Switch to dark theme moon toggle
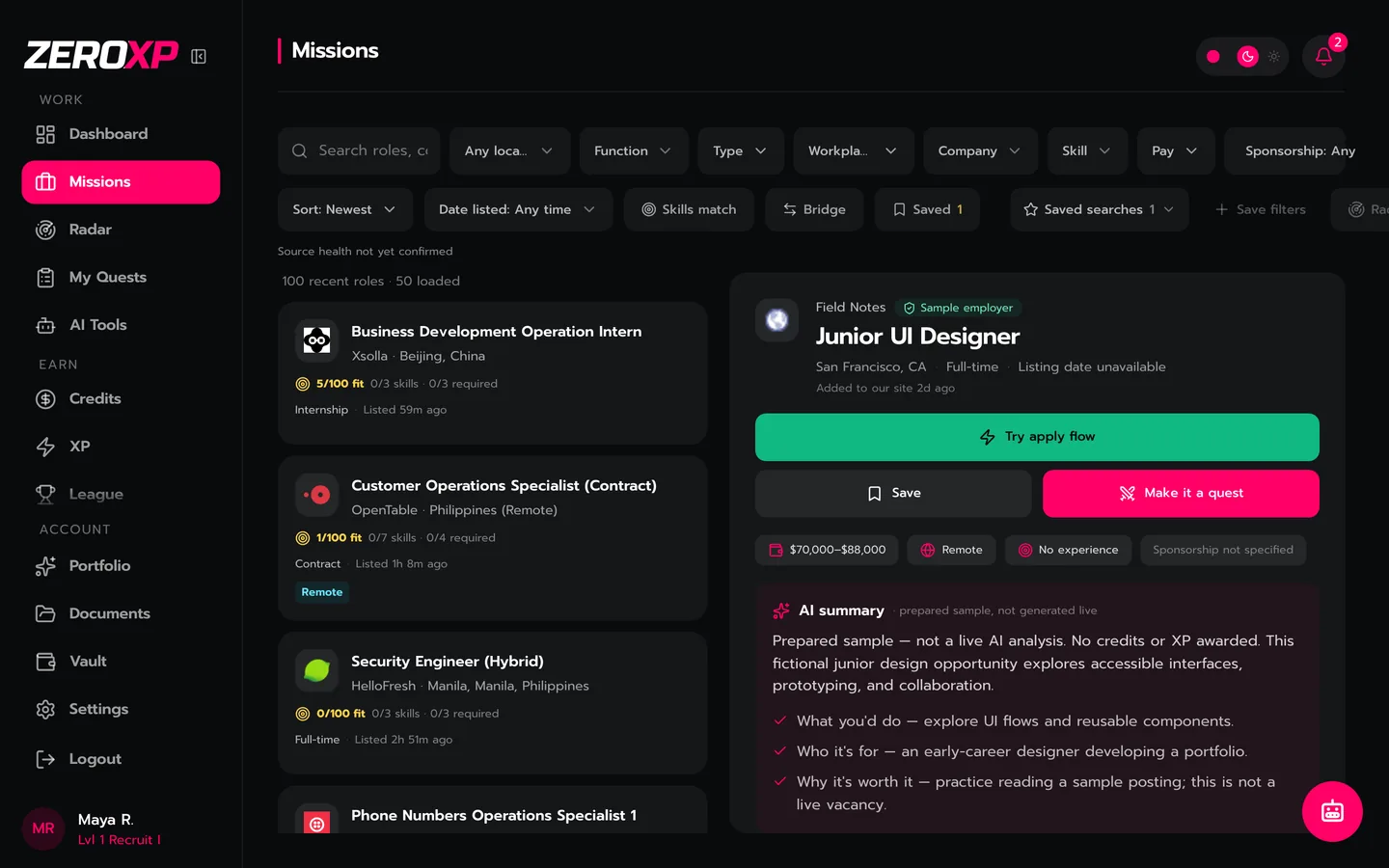This screenshot has height=868, width=1389. click(1247, 57)
